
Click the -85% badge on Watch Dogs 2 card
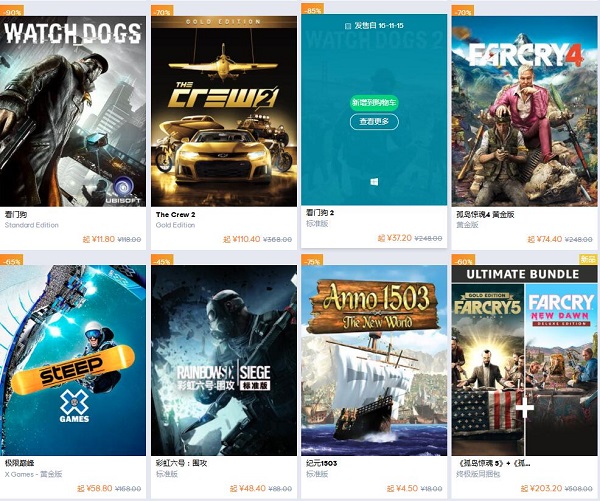point(313,9)
